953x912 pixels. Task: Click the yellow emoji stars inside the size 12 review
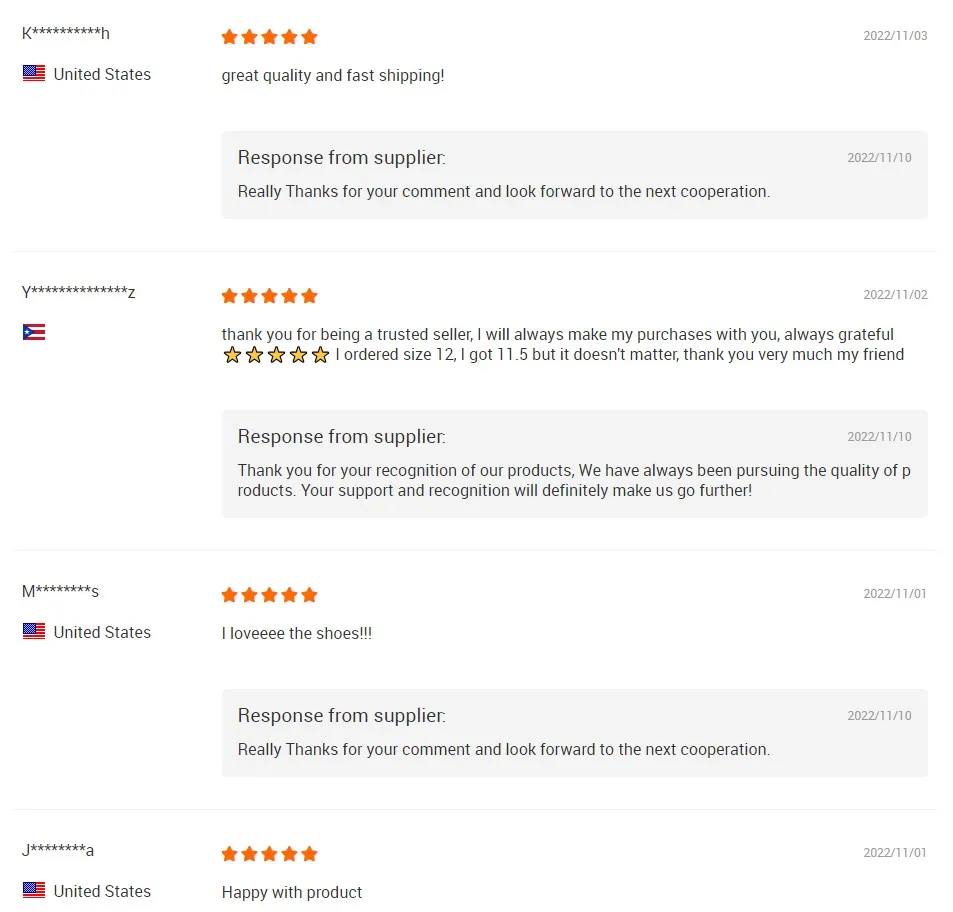(x=276, y=355)
